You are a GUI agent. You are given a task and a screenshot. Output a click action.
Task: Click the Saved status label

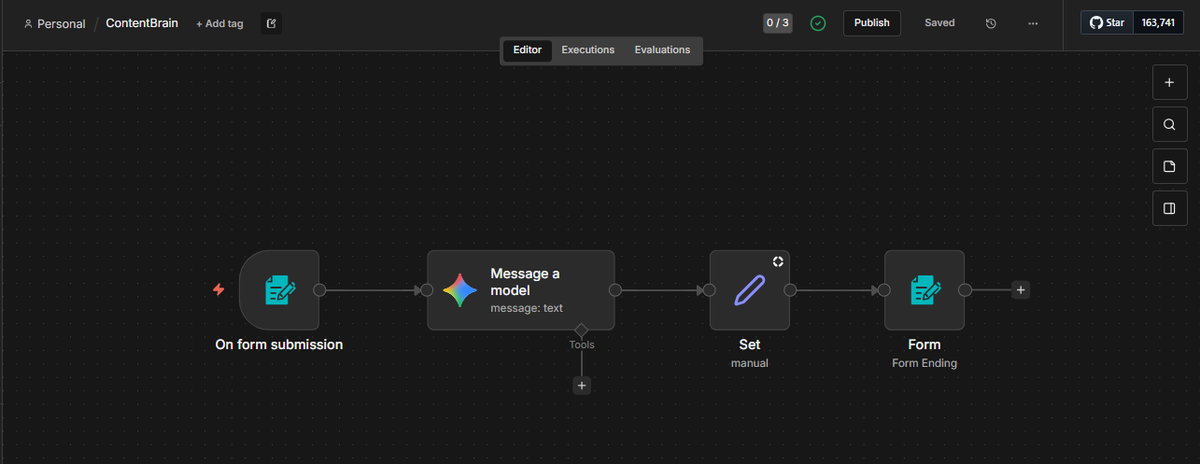click(x=939, y=23)
